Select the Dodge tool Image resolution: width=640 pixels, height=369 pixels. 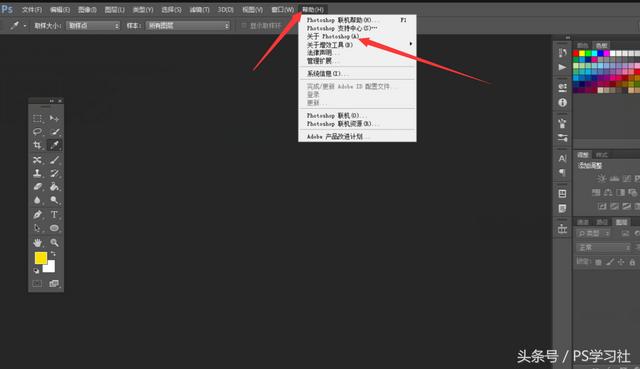click(x=54, y=200)
